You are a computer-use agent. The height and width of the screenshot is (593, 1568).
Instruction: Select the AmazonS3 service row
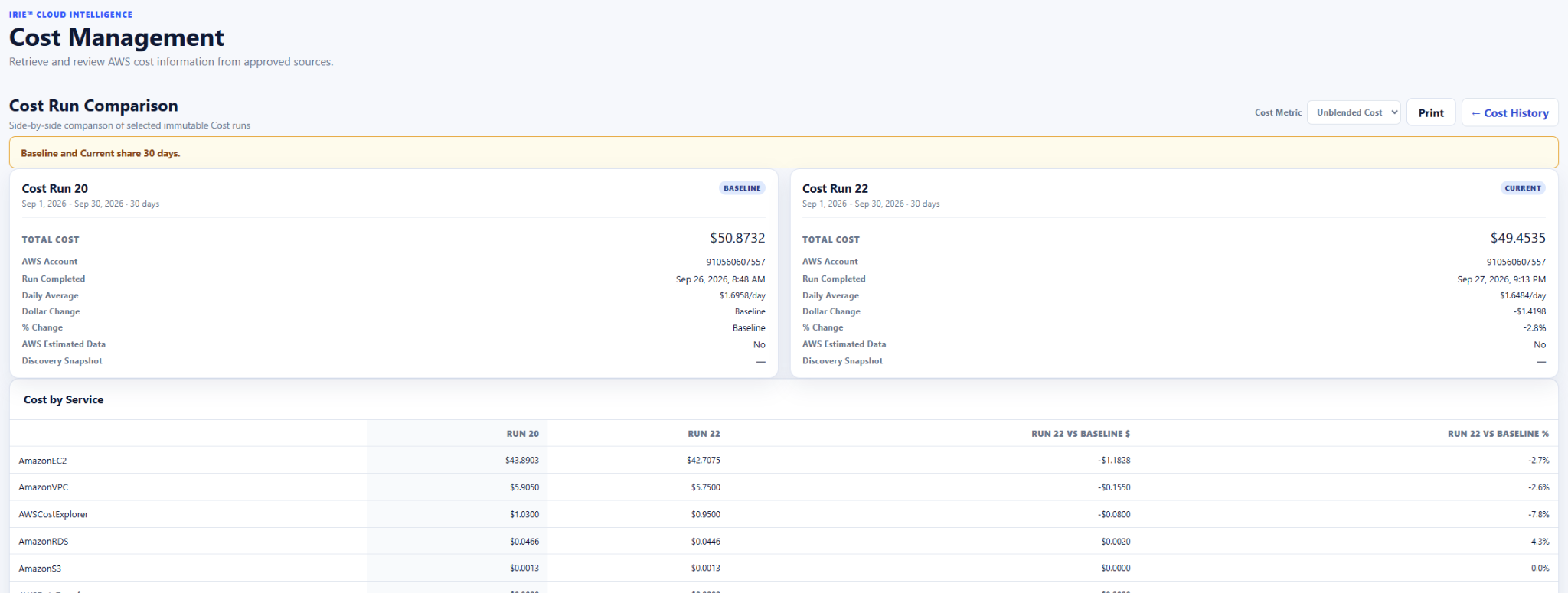coord(784,569)
